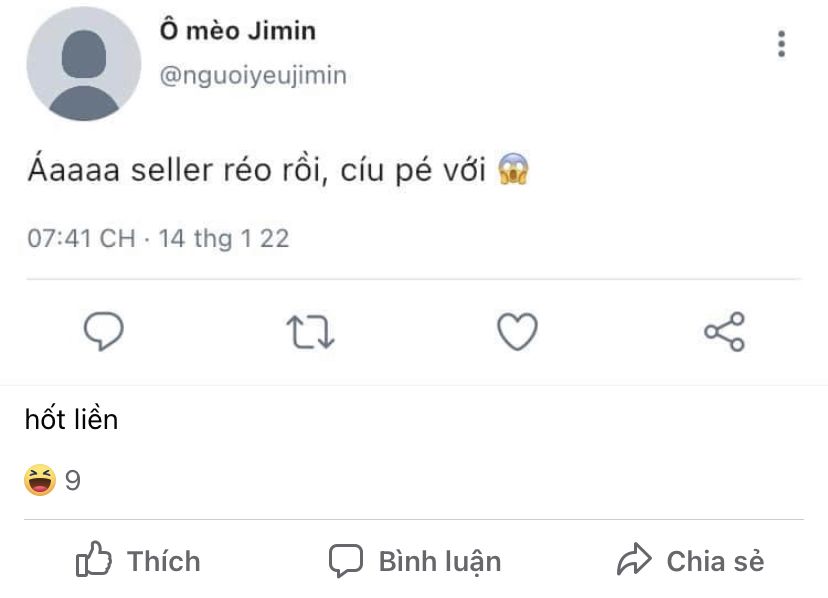Screen dimensions: 828x598
Task: Open the reactions count showing 9
Action: coord(73,481)
